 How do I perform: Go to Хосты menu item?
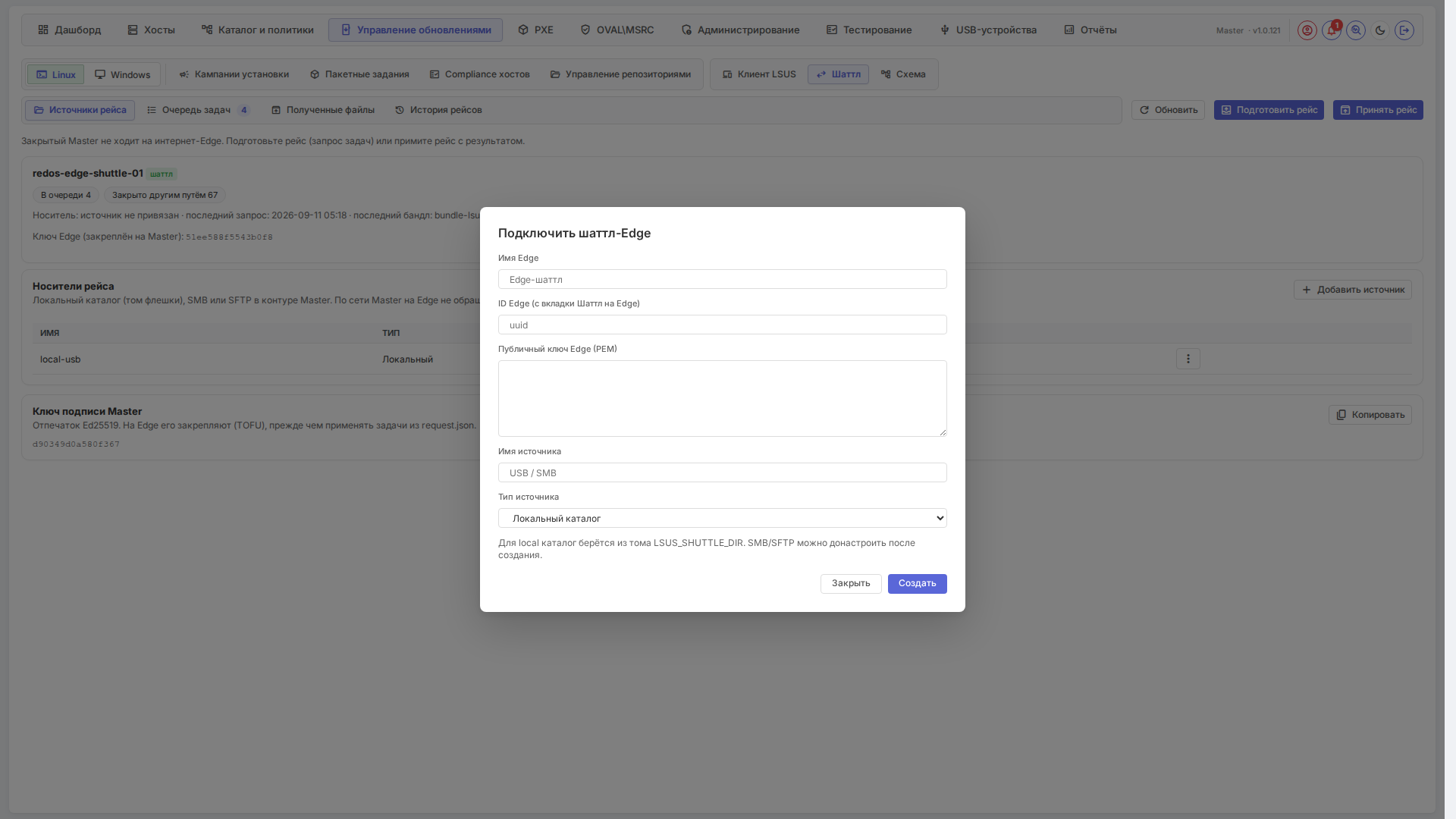click(151, 30)
